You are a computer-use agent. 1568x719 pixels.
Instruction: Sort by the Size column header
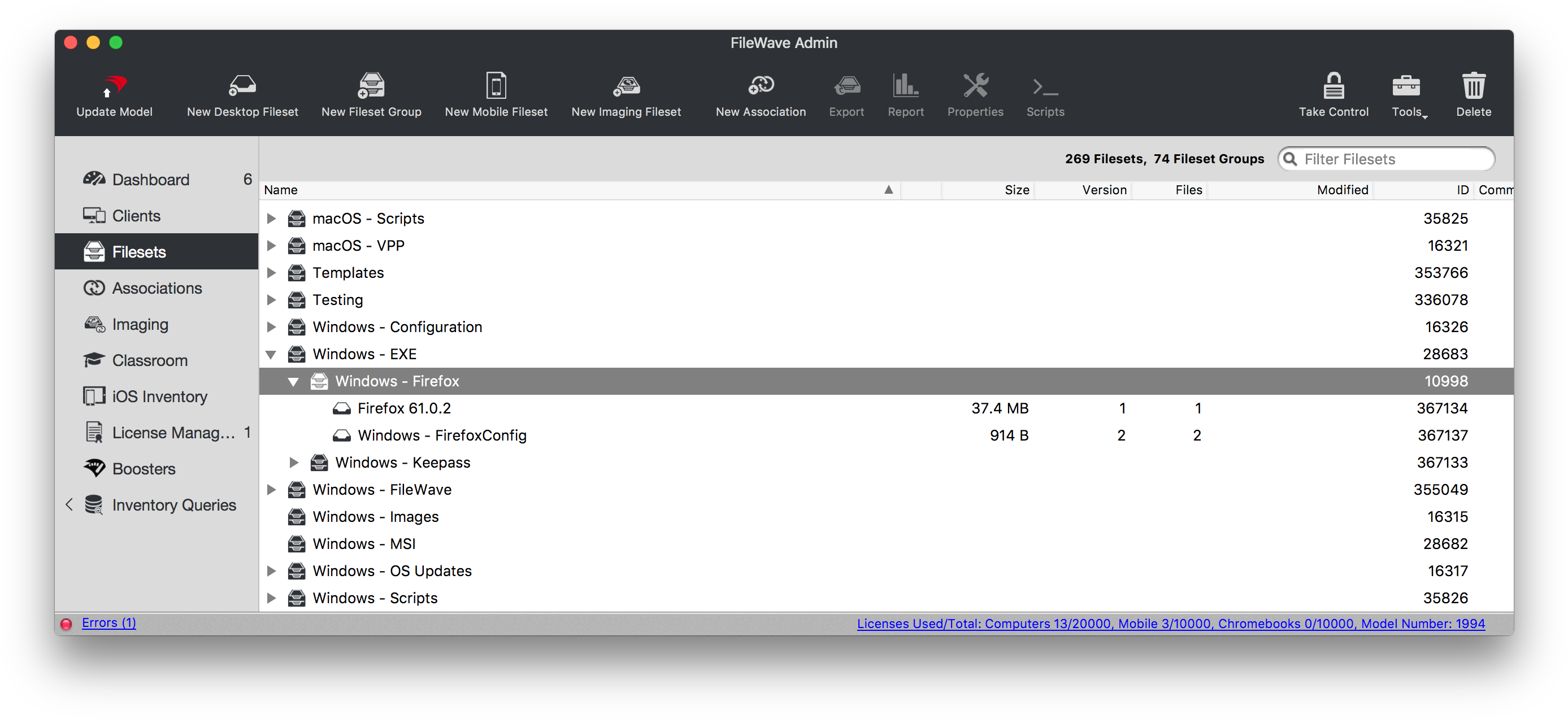pyautogui.click(x=987, y=190)
